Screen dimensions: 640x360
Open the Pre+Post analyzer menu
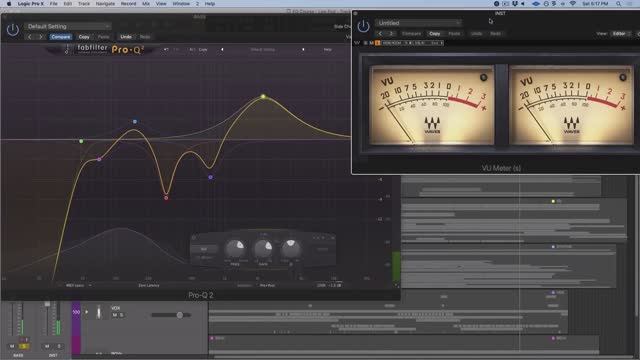[267, 285]
